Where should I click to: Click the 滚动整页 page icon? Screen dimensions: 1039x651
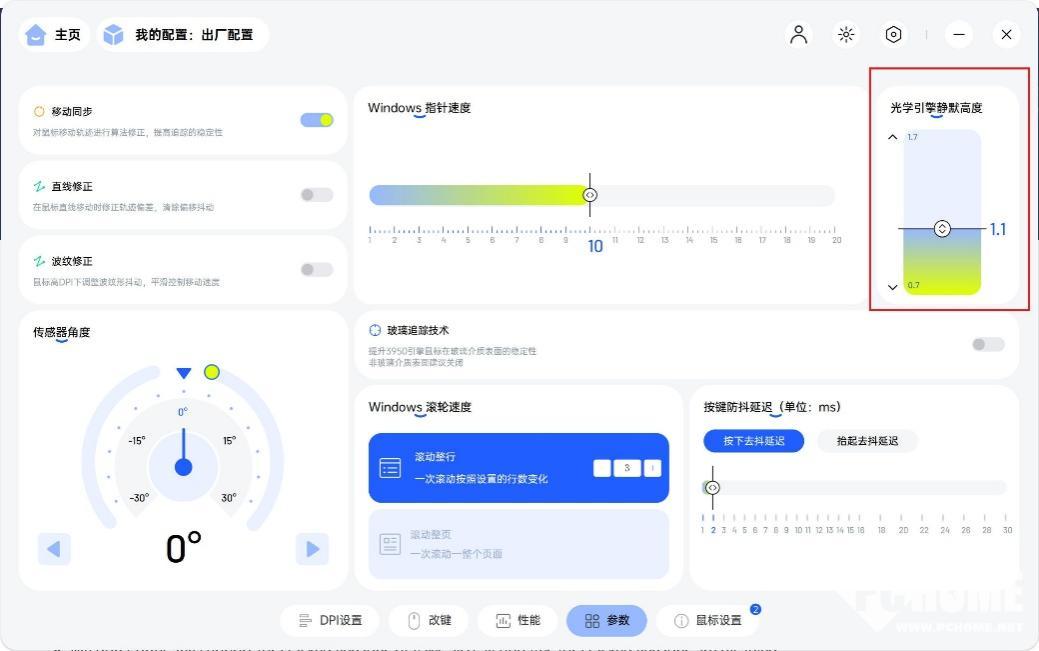point(390,544)
